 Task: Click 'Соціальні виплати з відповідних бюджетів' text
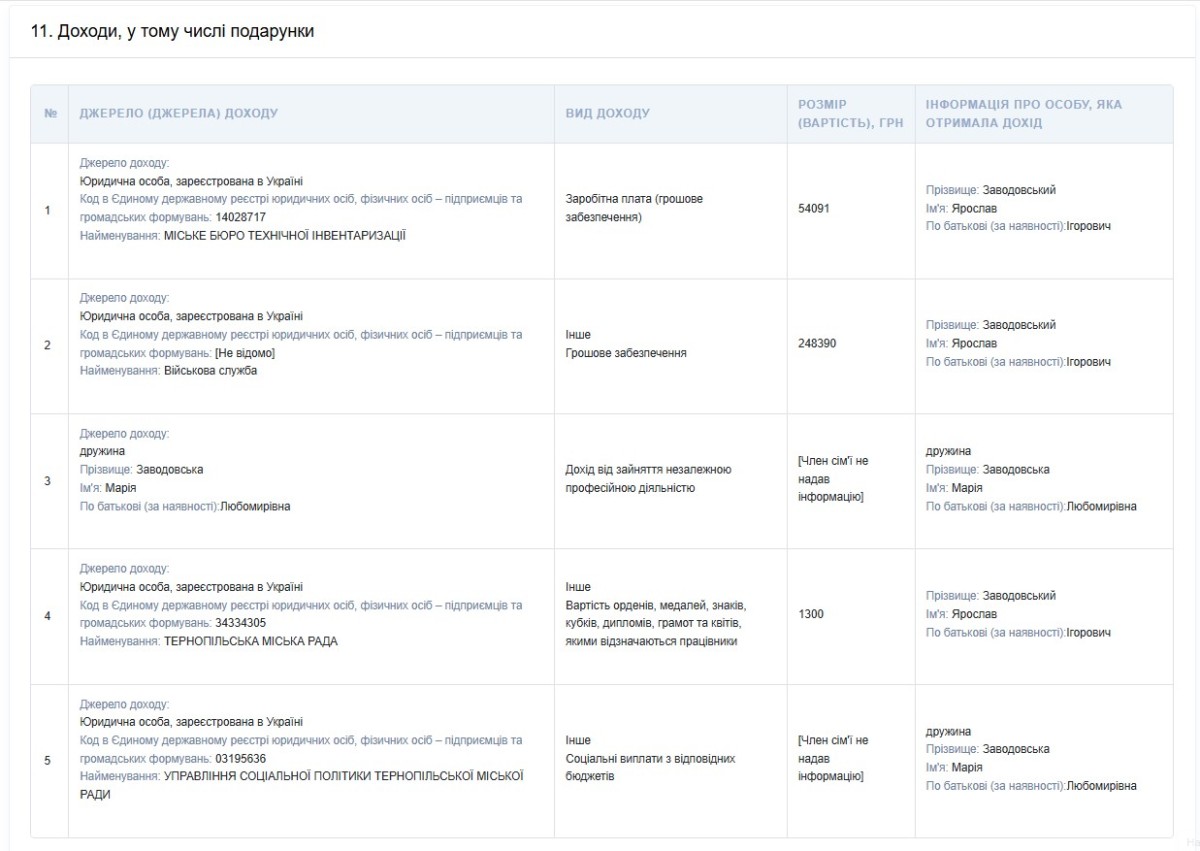coord(651,767)
